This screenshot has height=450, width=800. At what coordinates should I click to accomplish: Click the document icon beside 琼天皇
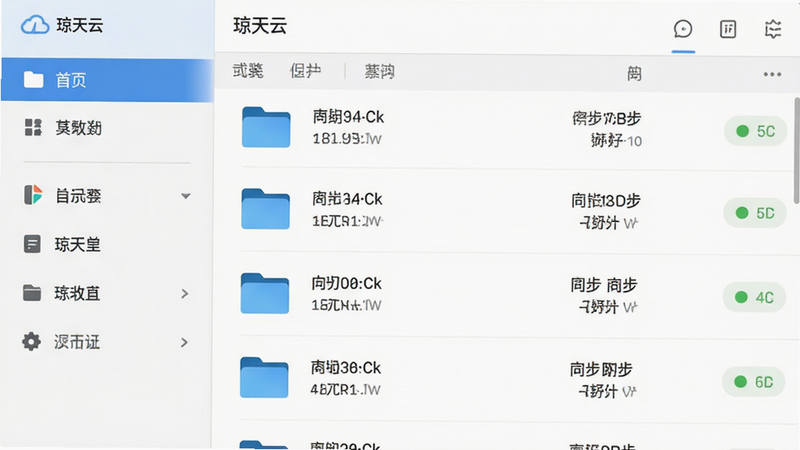[32, 244]
